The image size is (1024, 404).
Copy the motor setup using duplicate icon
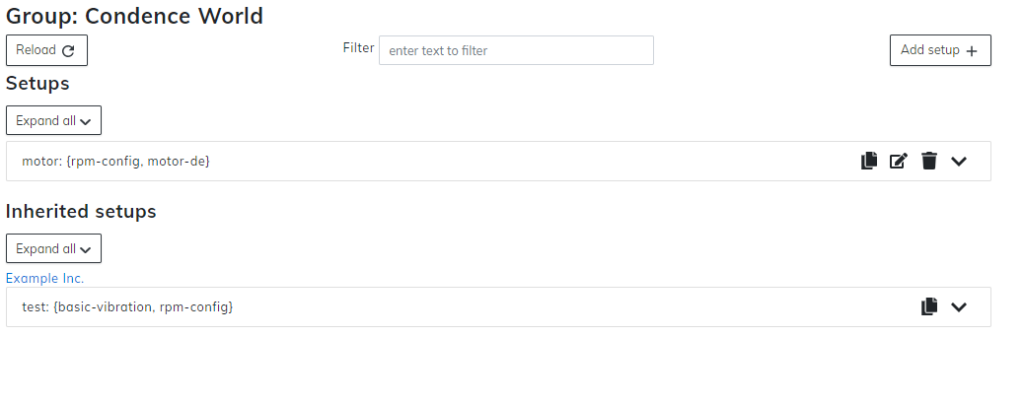tap(869, 161)
